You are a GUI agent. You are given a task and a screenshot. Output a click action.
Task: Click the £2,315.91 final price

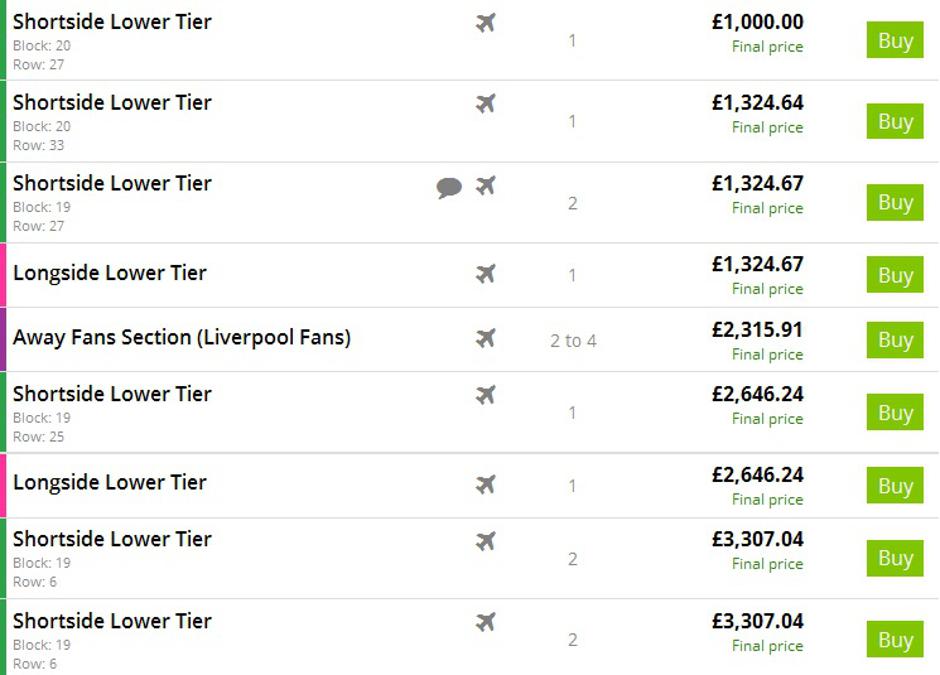(x=757, y=330)
